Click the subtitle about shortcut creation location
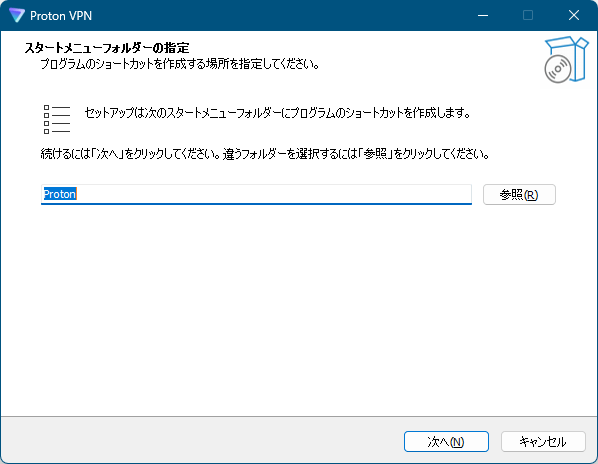The width and height of the screenshot is (598, 464). [x=180, y=64]
